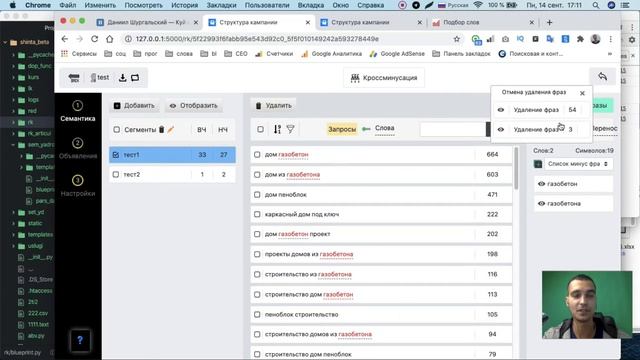Check the 'дом газобетон' phrase checkbox
This screenshot has height=360, width=640.
[x=257, y=155]
